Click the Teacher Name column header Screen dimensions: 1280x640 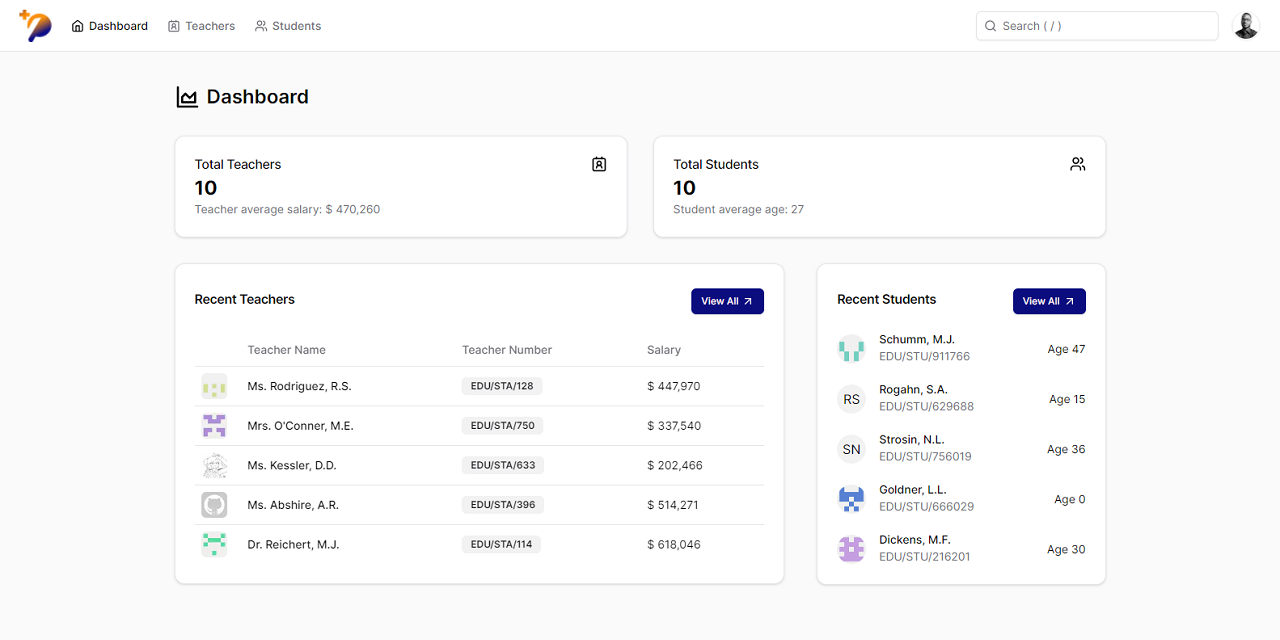[286, 350]
